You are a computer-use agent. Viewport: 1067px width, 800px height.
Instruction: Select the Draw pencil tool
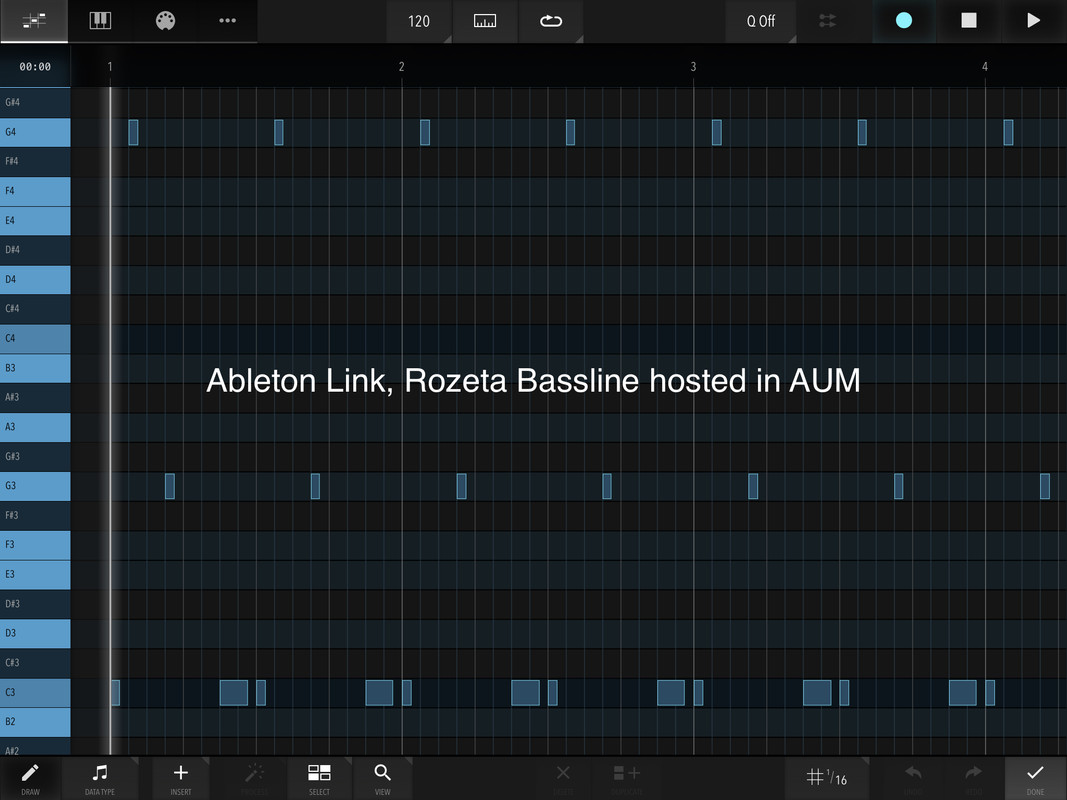[30, 778]
